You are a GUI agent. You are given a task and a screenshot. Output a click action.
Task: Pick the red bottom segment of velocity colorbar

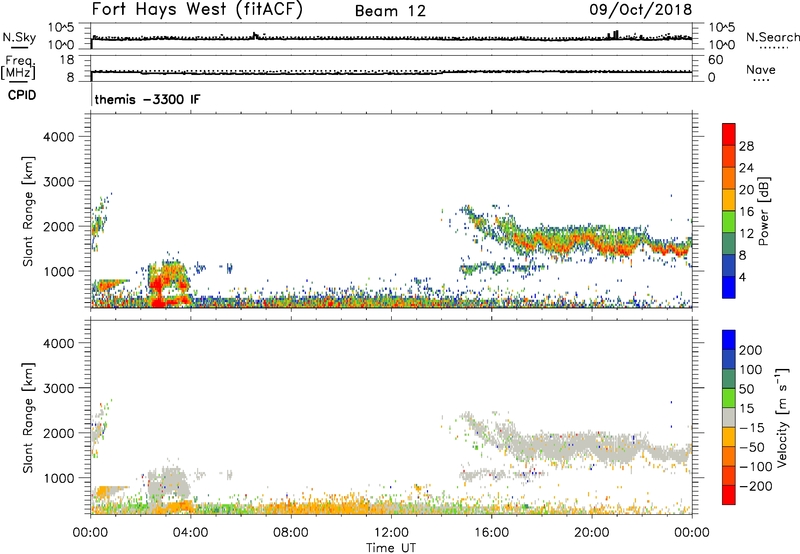pyautogui.click(x=729, y=495)
